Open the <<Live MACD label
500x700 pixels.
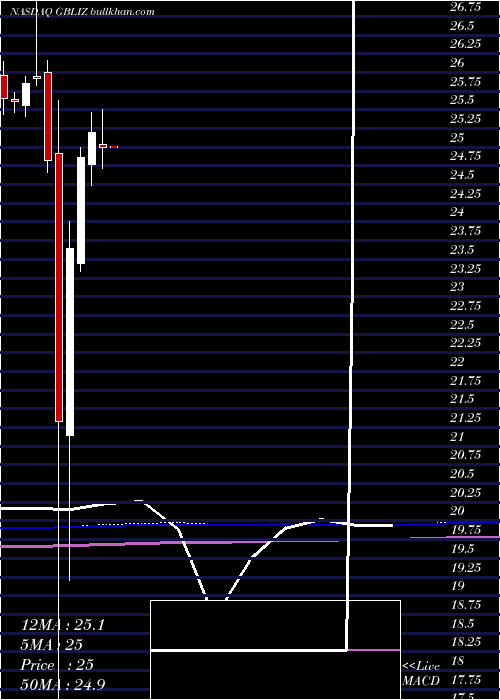(421, 674)
